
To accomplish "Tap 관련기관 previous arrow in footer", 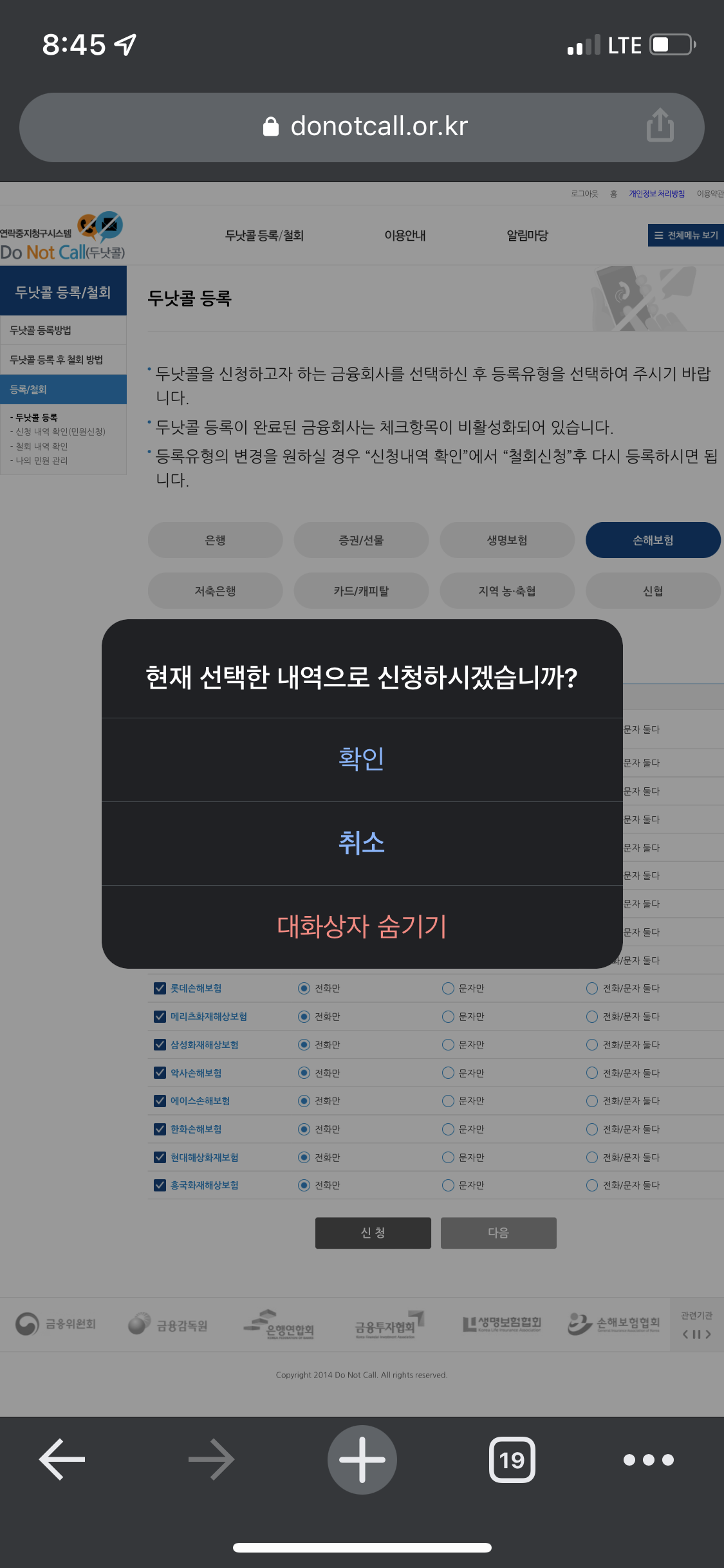I will coord(685,1334).
